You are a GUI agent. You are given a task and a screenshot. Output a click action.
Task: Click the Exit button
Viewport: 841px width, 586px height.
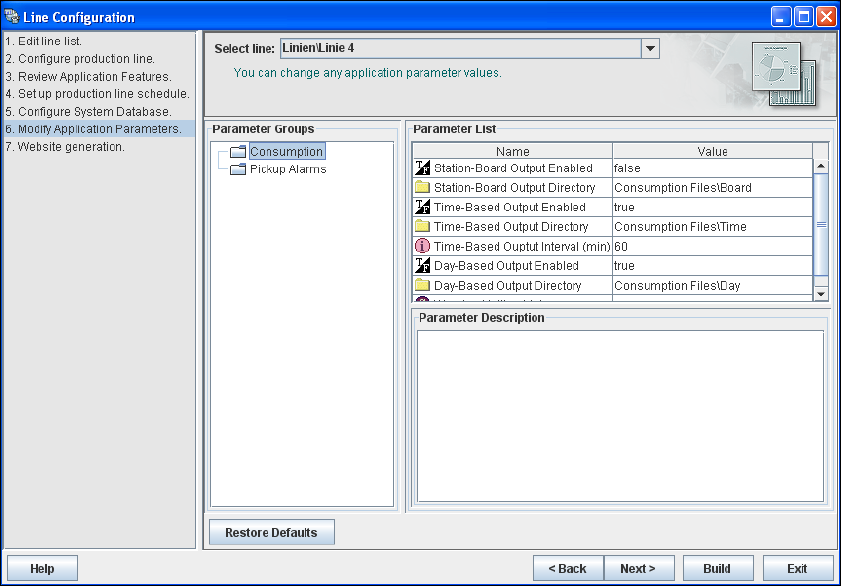point(798,568)
